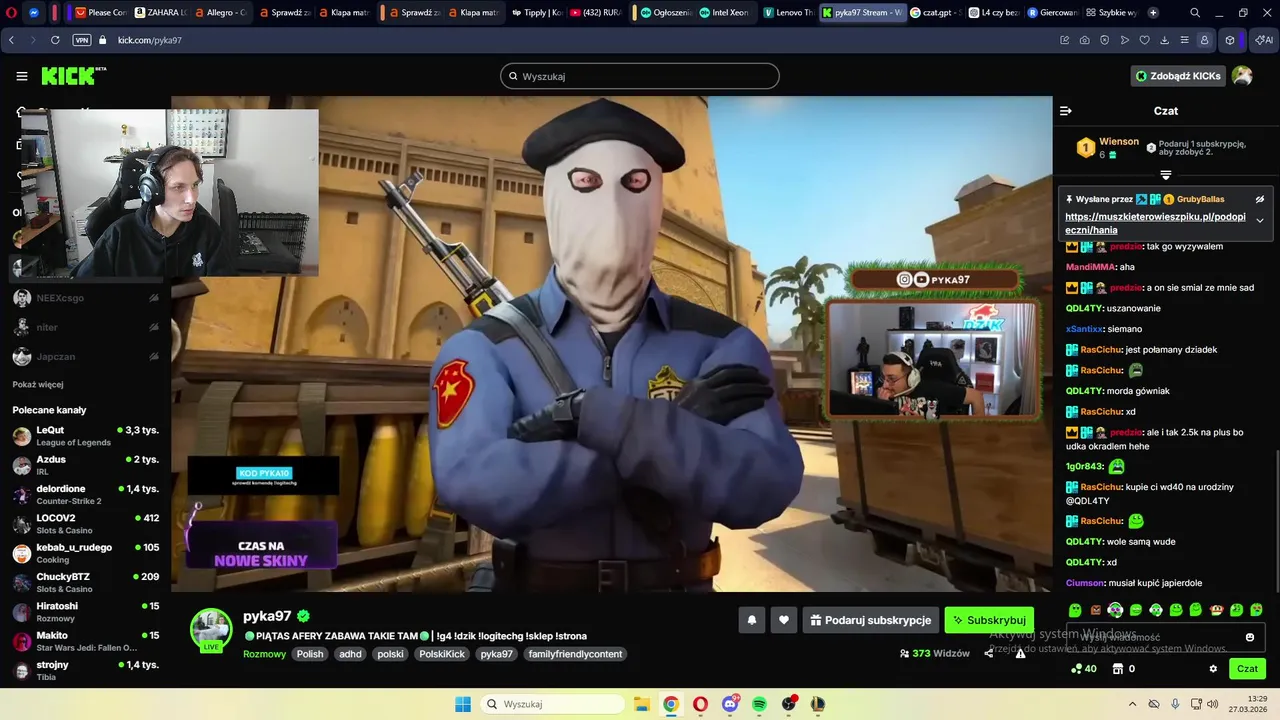This screenshot has width=1280, height=720.
Task: Open Hiratoshi recommended channel
Action: (x=85, y=612)
